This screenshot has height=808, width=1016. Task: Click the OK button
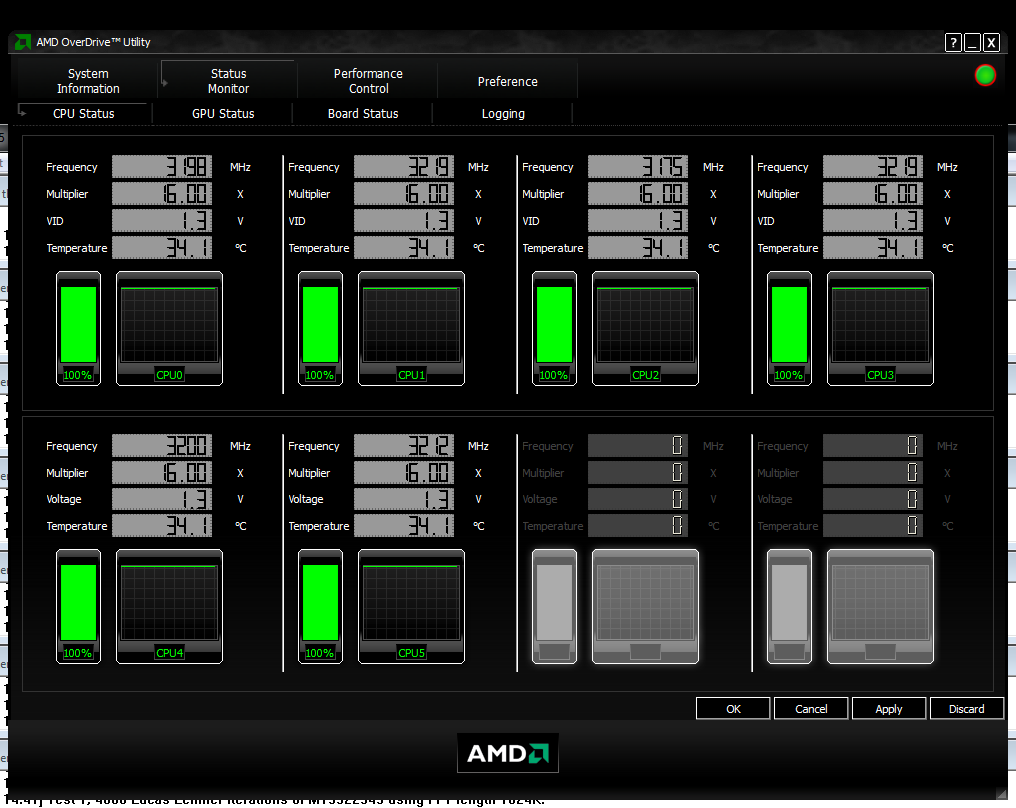(733, 709)
